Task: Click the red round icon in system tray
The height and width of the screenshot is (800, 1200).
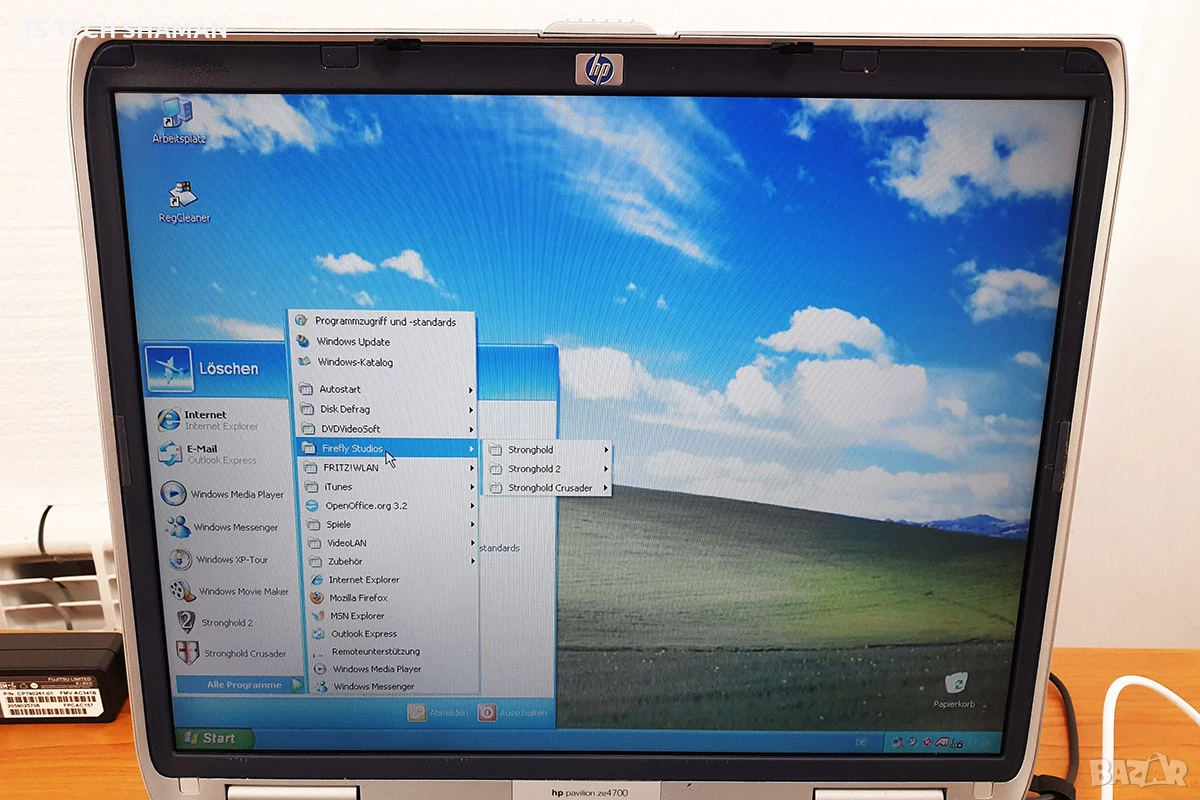Action: (927, 742)
